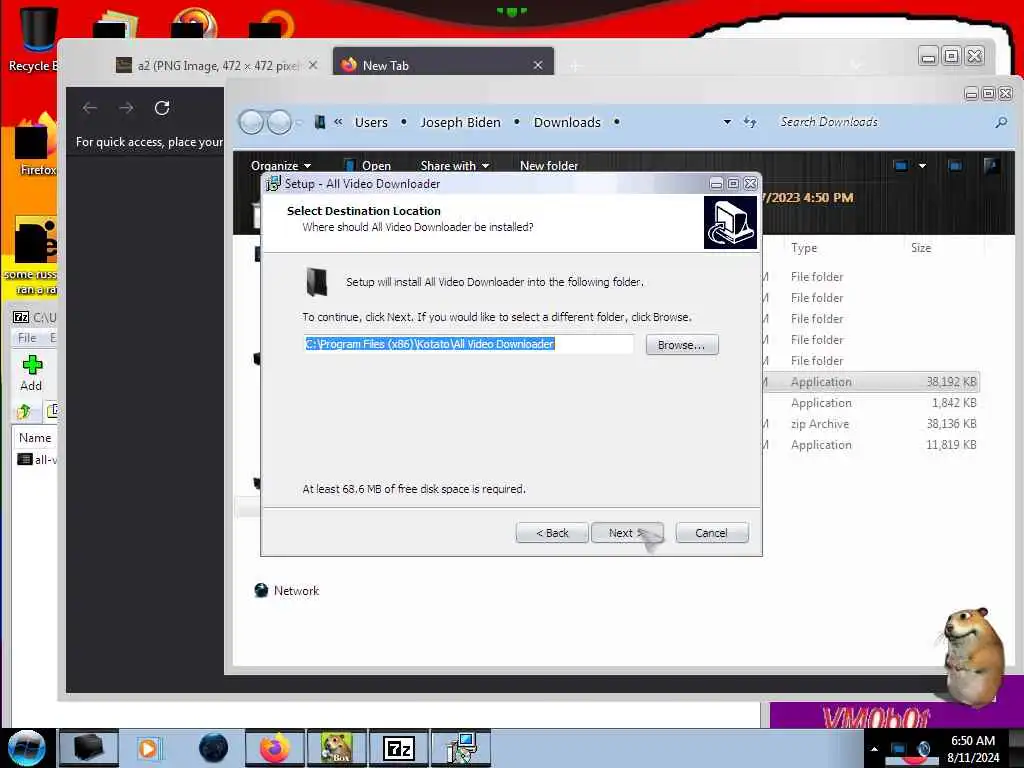Viewport: 1024px width, 768px height.
Task: Show hidden system tray icons
Action: point(874,749)
